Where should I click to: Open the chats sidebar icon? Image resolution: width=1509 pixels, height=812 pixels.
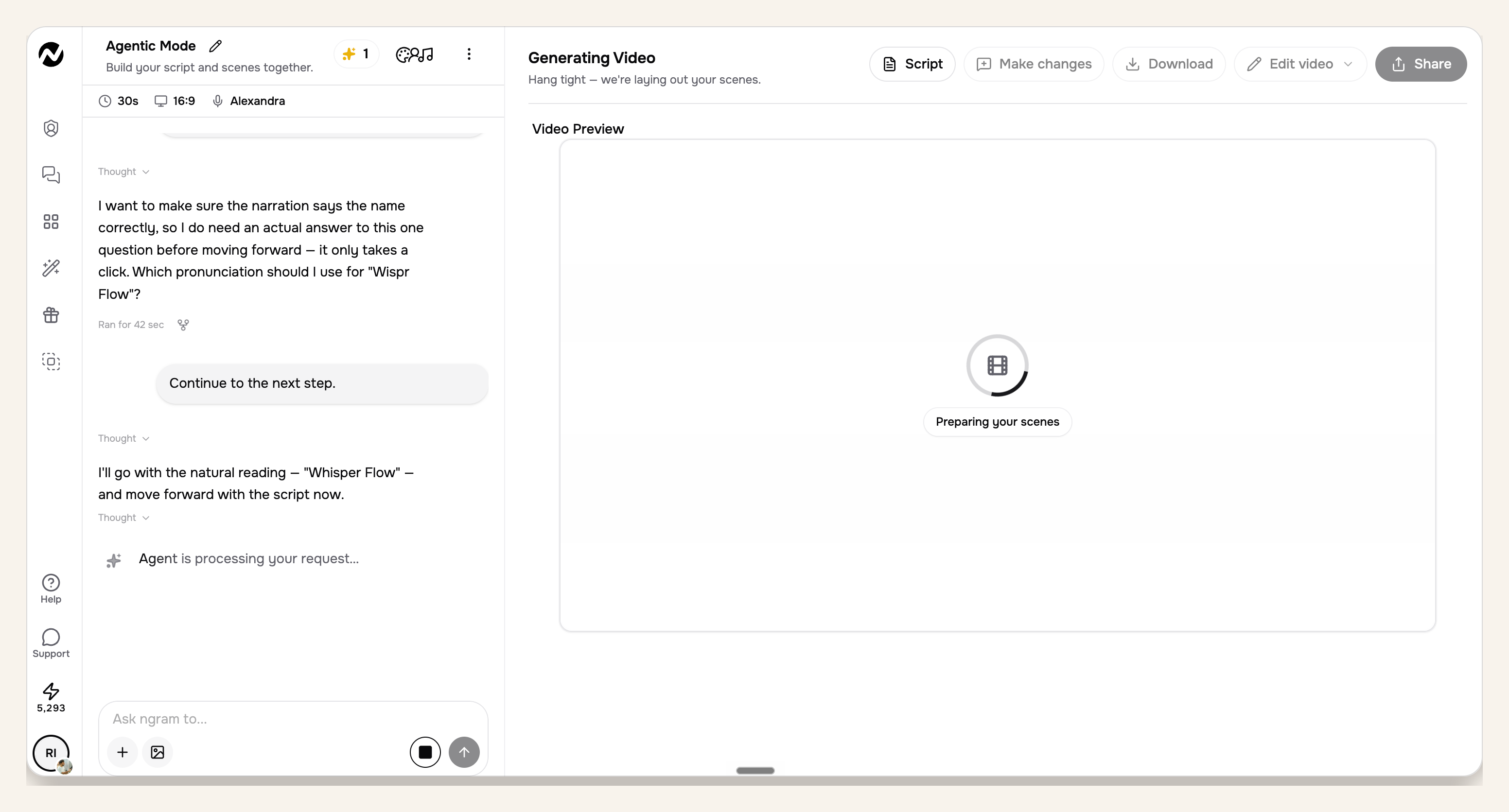click(x=51, y=174)
